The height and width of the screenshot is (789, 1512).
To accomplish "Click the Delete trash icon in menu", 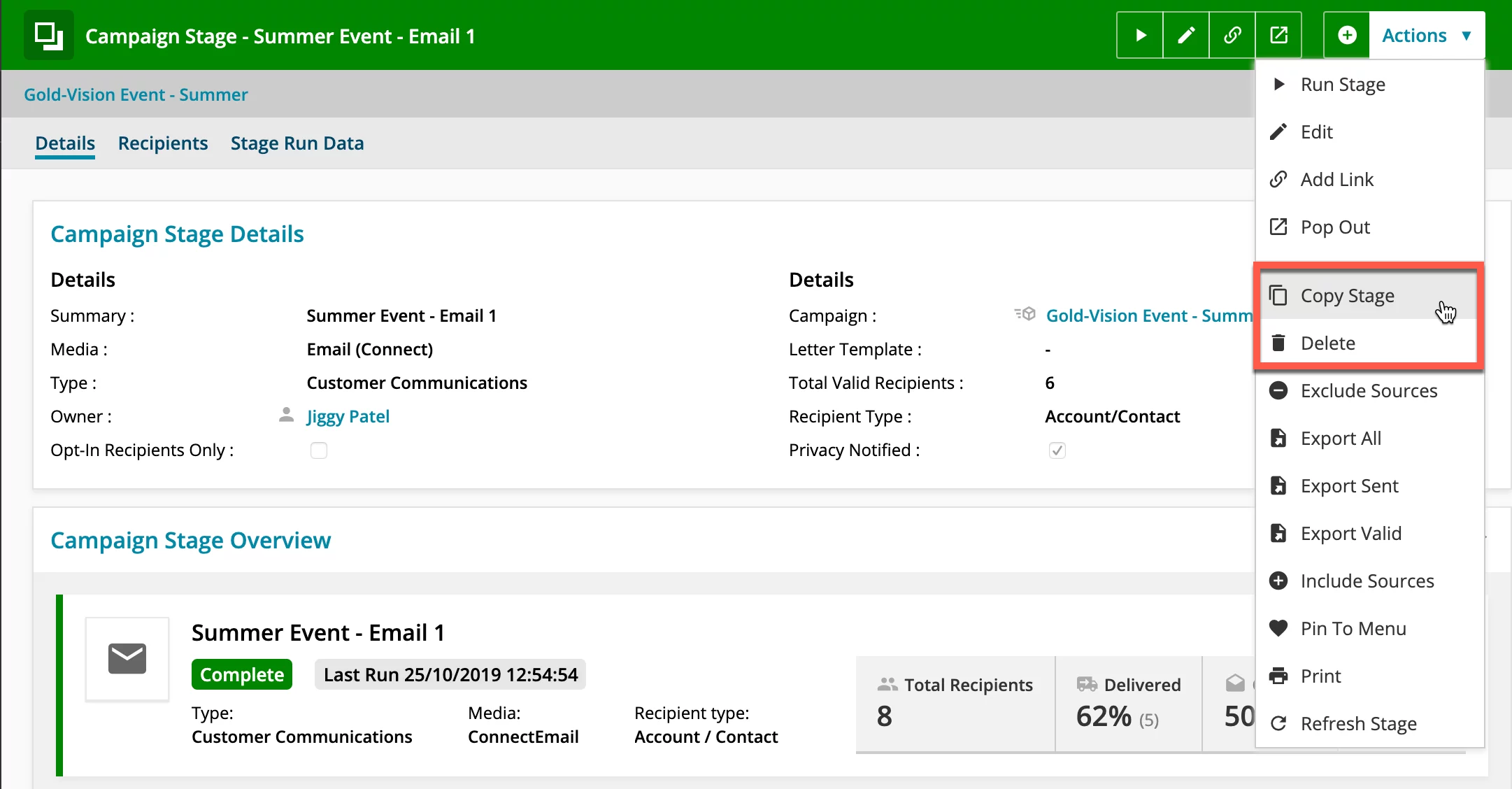I will pyautogui.click(x=1278, y=343).
